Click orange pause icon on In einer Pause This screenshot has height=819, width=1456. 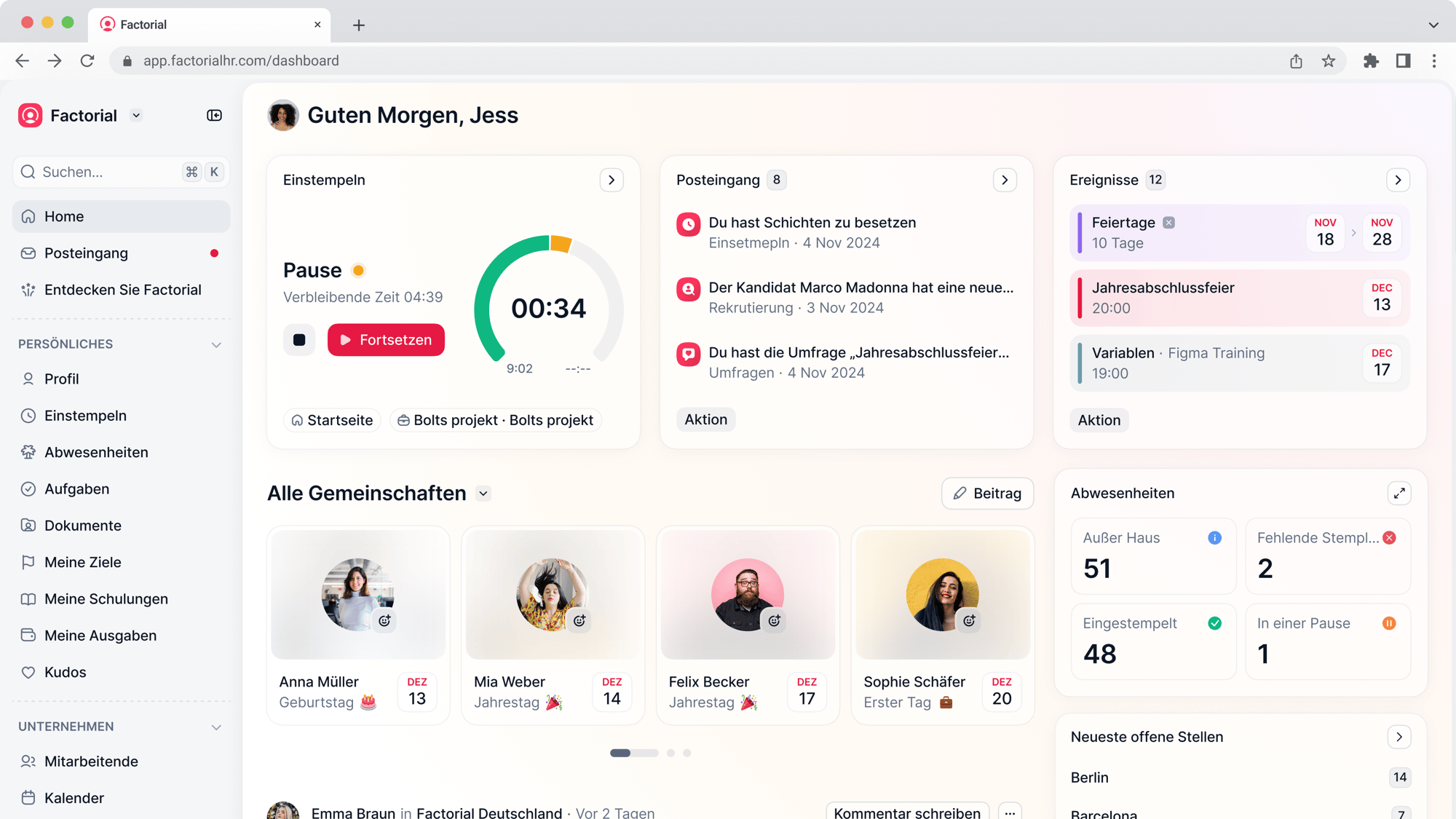1389,623
